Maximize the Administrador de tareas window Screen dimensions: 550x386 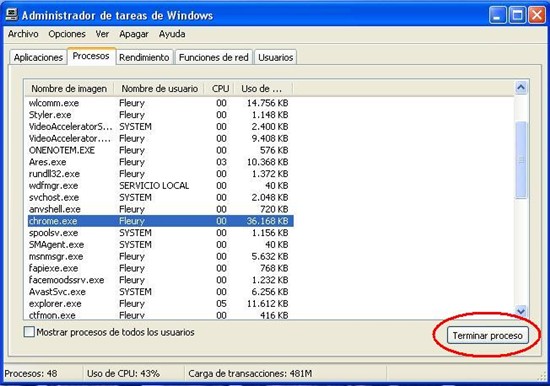517,15
